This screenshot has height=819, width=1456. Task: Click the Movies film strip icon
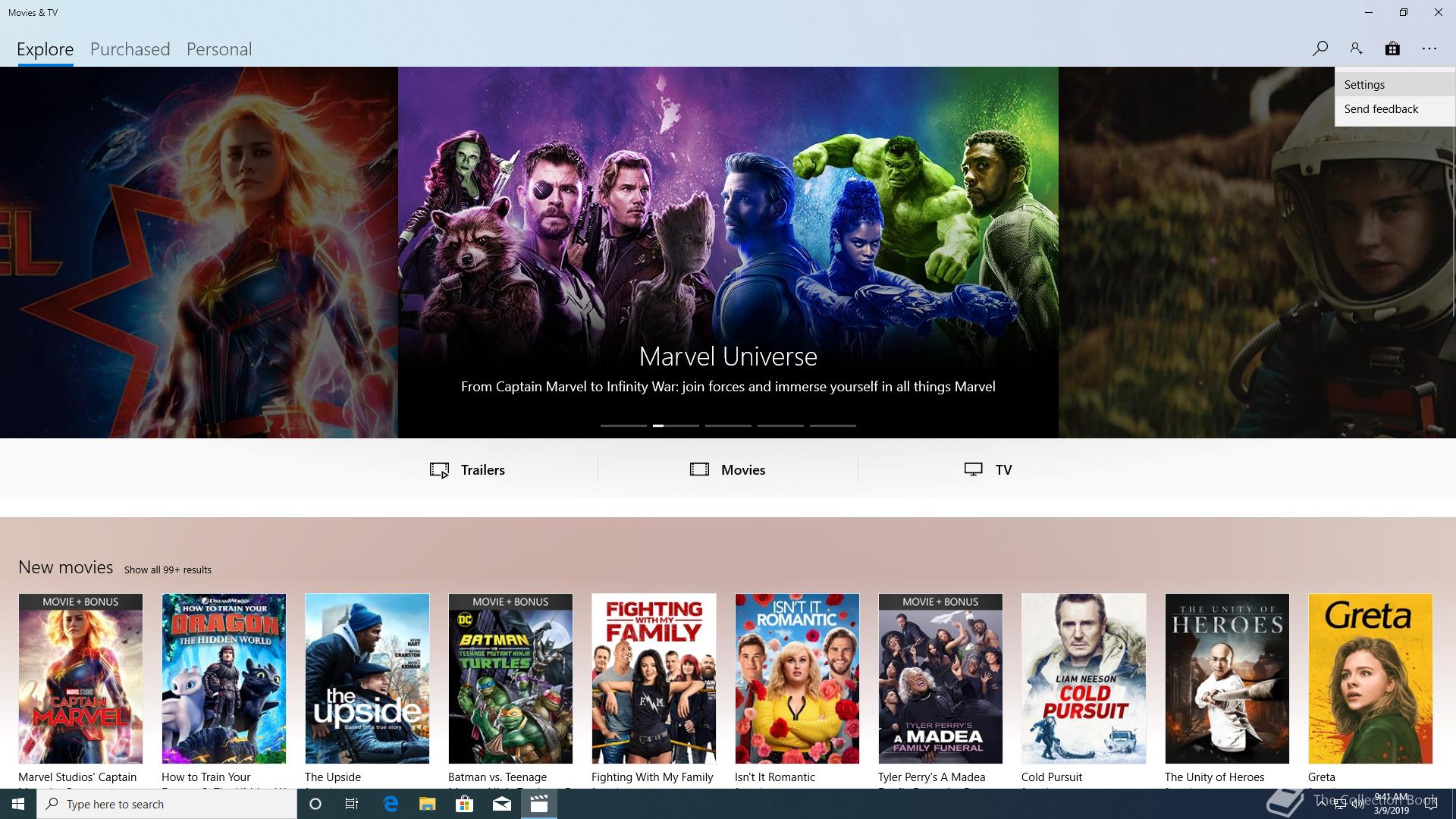click(699, 469)
